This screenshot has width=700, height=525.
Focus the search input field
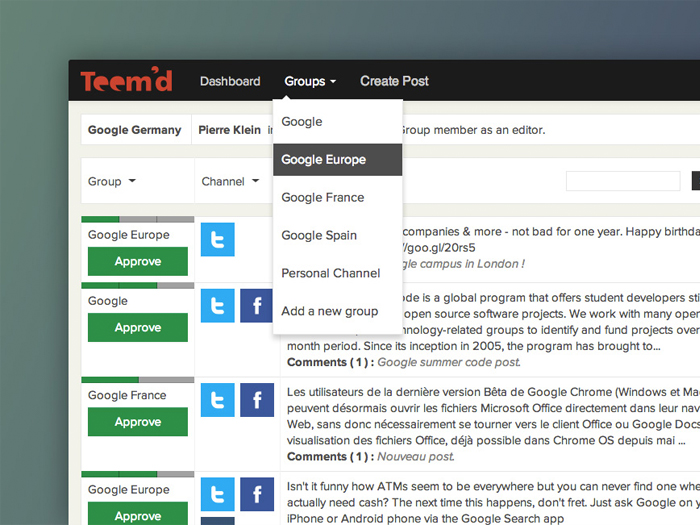point(623,181)
